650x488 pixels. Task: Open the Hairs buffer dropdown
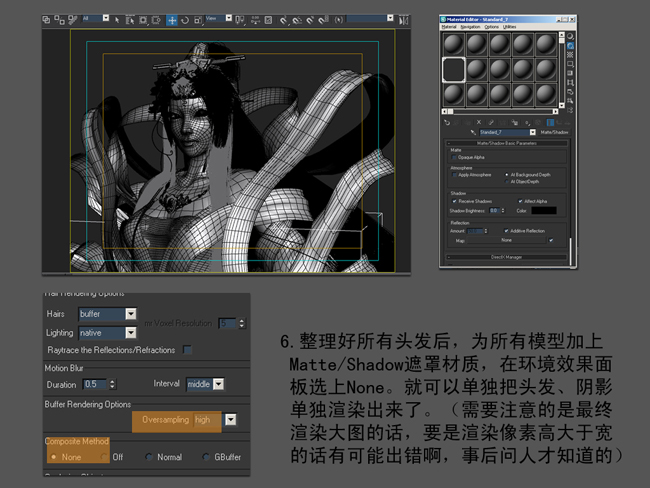pyautogui.click(x=131, y=314)
